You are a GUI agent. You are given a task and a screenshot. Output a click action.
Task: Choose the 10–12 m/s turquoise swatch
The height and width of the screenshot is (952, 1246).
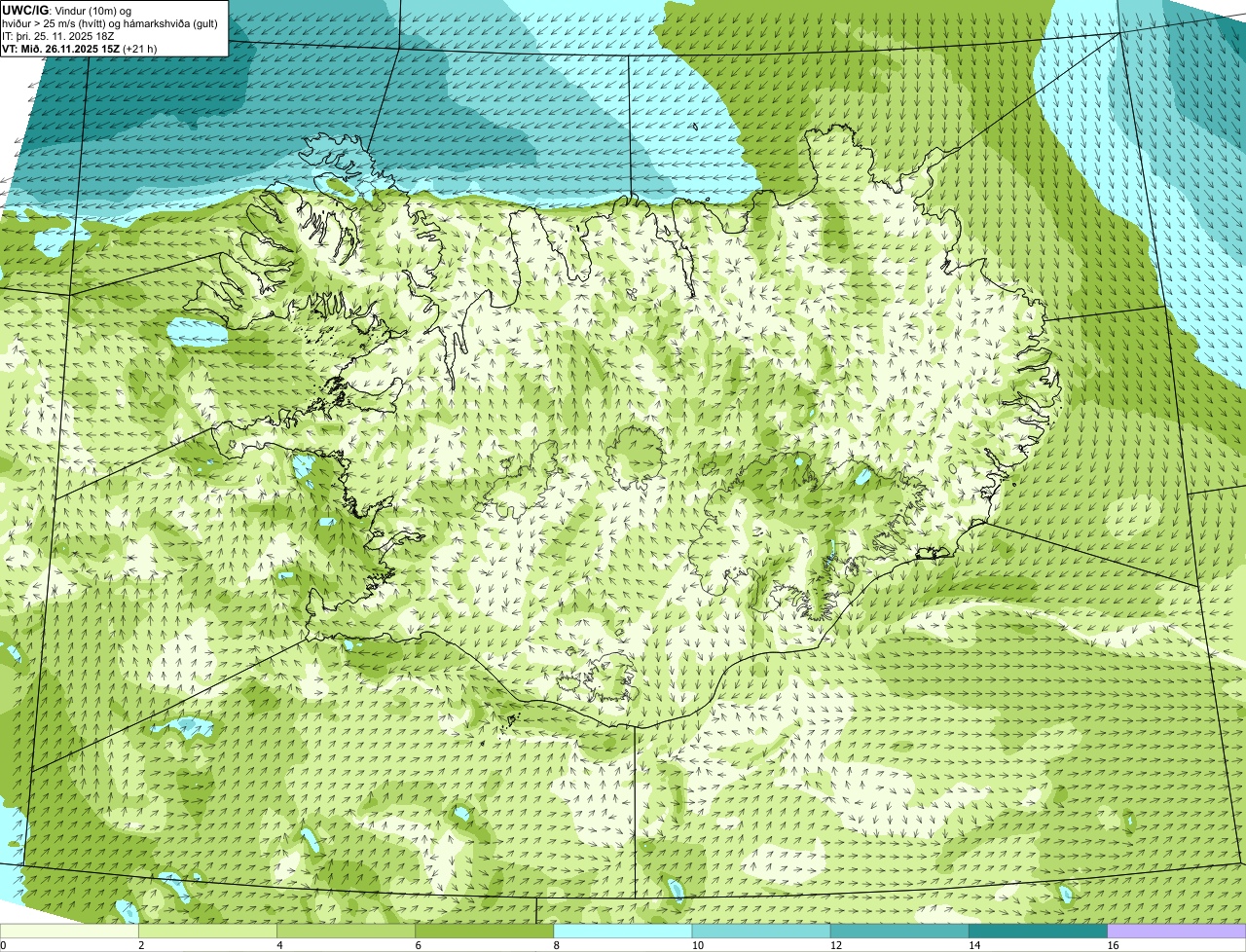pyautogui.click(x=761, y=932)
